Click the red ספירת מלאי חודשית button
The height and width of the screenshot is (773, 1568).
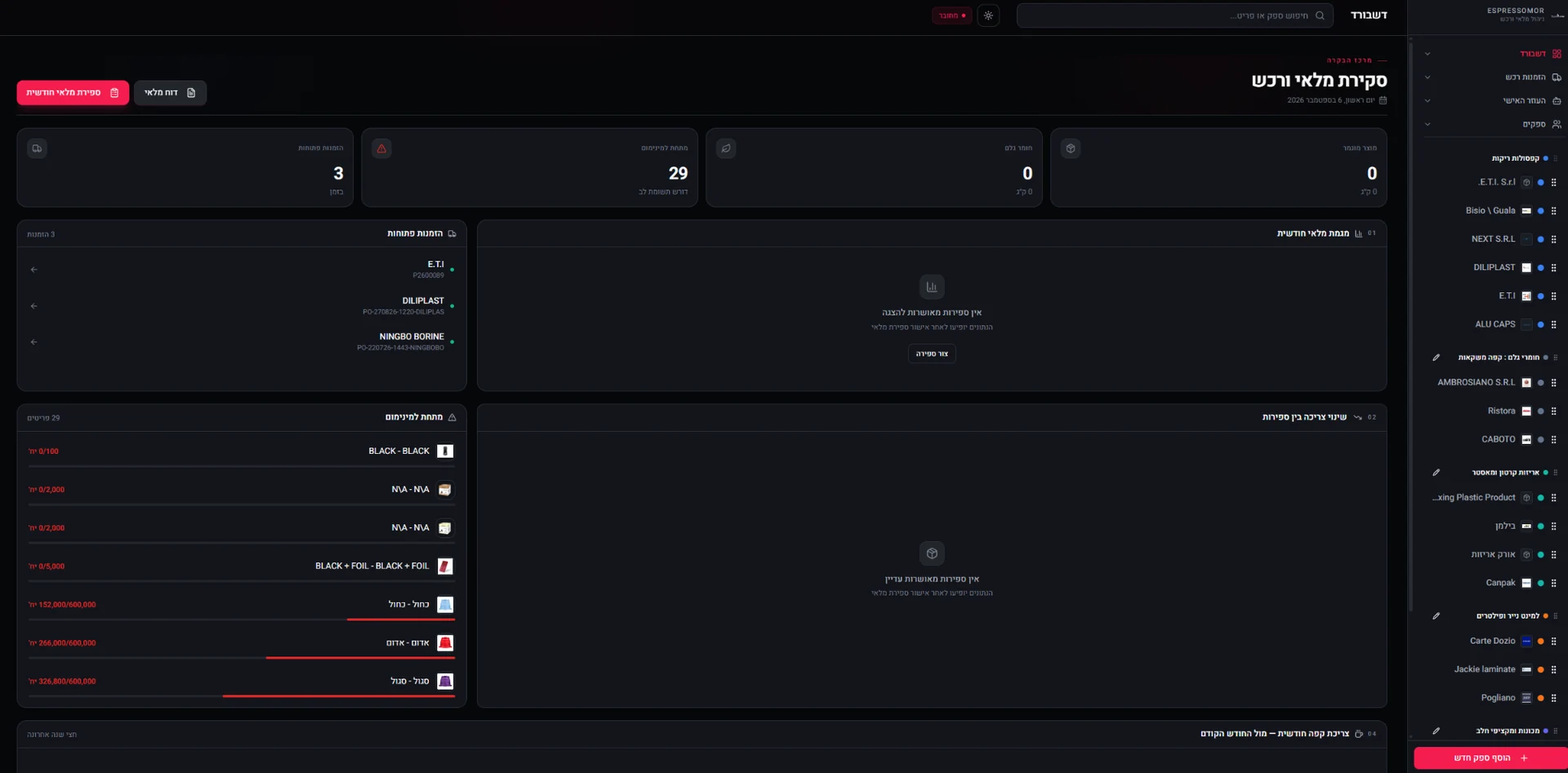73,92
